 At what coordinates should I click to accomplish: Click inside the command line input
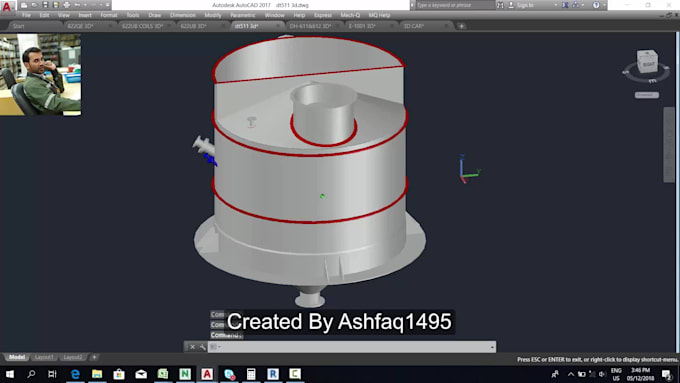pyautogui.click(x=351, y=347)
